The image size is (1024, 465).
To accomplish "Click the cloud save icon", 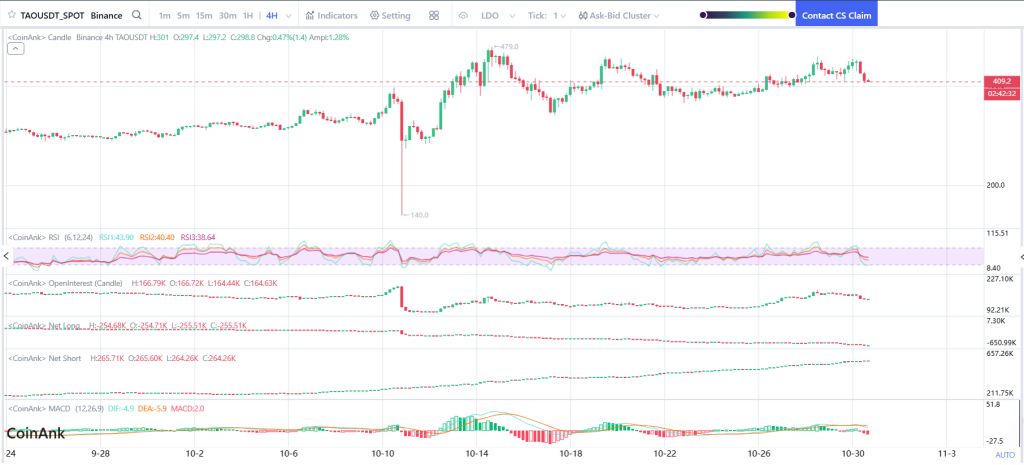I will (x=462, y=16).
